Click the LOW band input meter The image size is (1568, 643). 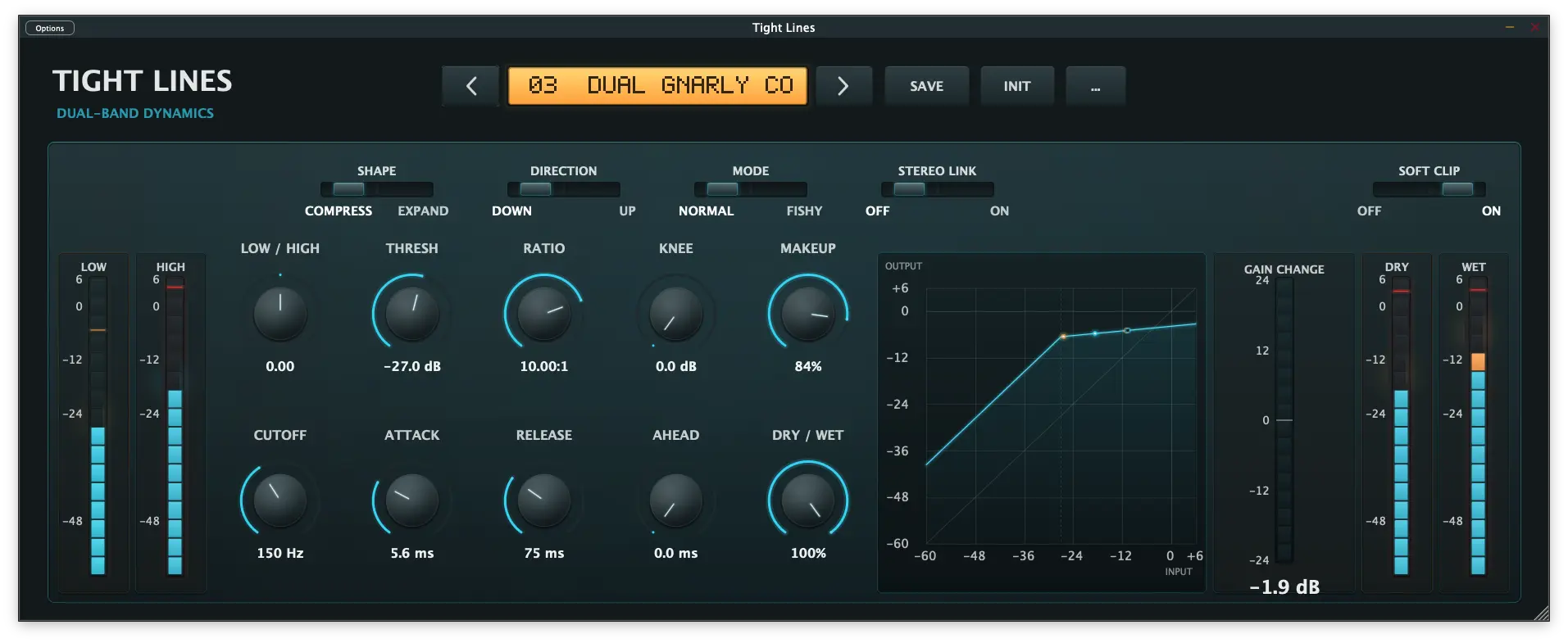(98, 426)
